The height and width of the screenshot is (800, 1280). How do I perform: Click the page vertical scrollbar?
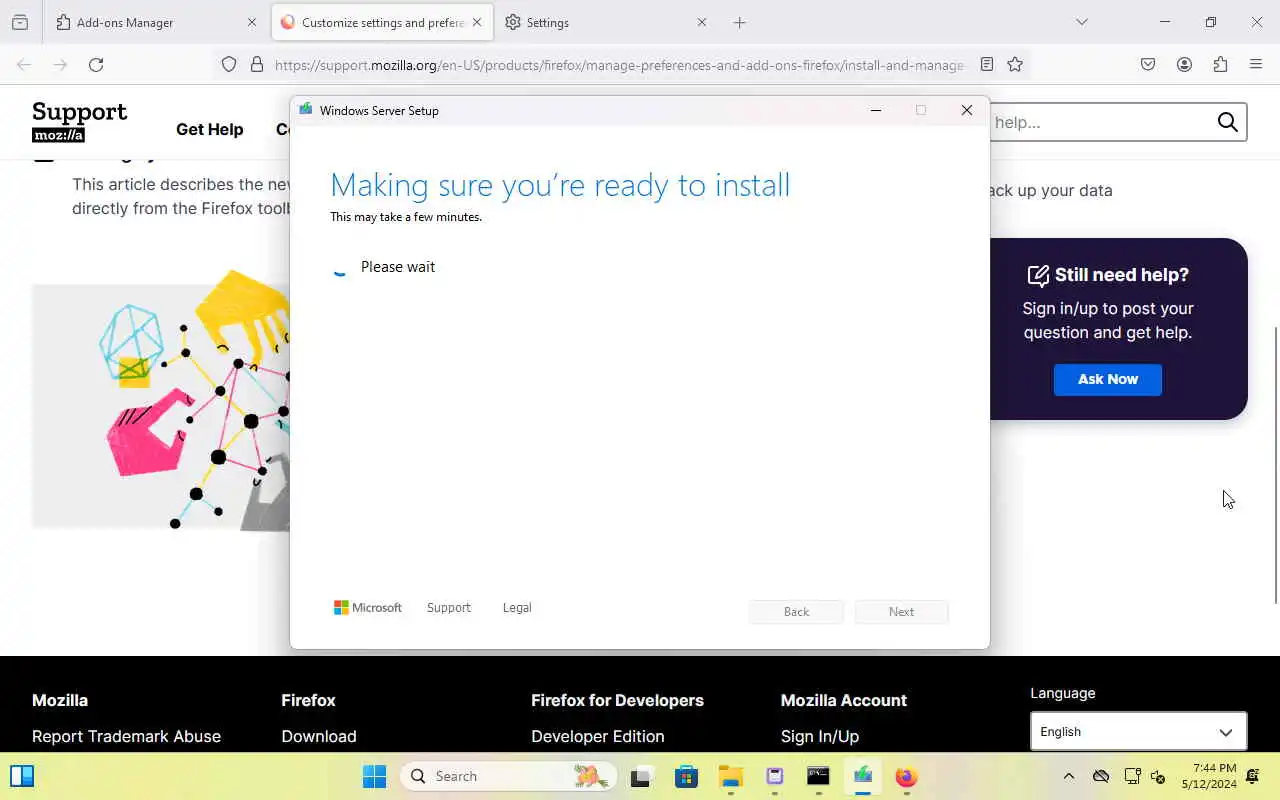coord(1275,465)
